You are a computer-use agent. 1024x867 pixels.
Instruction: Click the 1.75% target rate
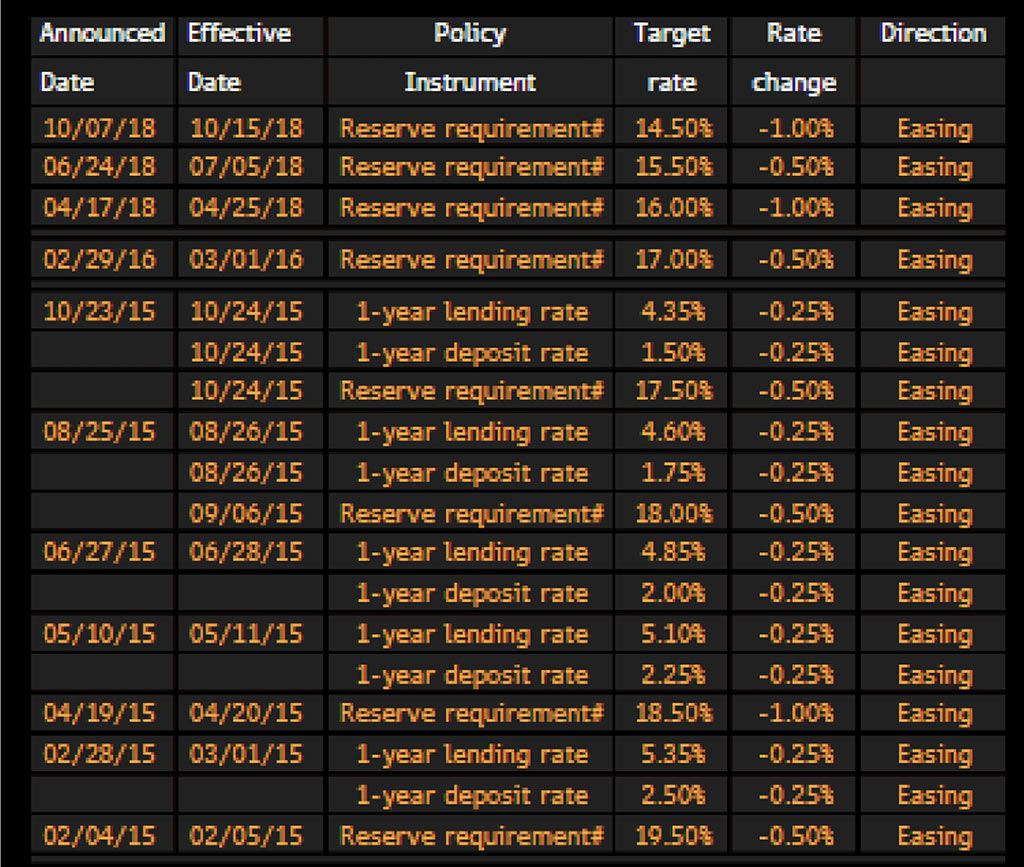click(673, 473)
